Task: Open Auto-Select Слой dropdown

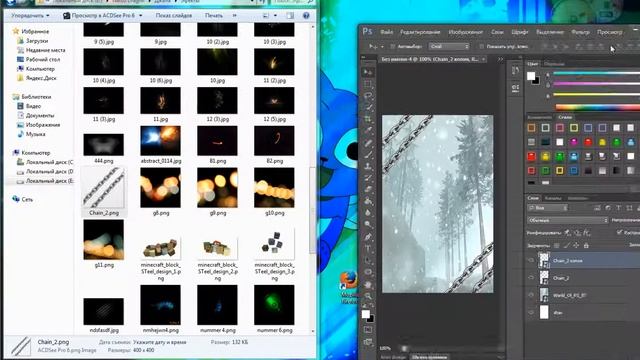Action: point(449,47)
